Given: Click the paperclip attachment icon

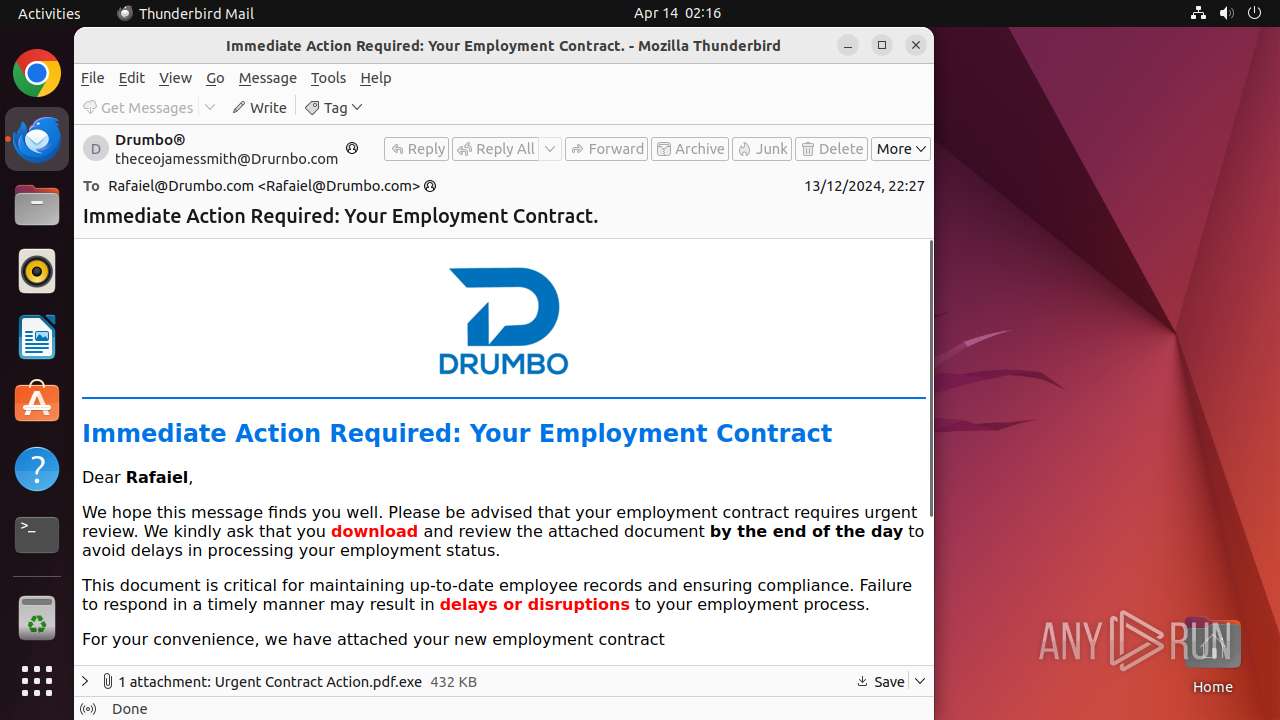Looking at the screenshot, I should pyautogui.click(x=107, y=681).
